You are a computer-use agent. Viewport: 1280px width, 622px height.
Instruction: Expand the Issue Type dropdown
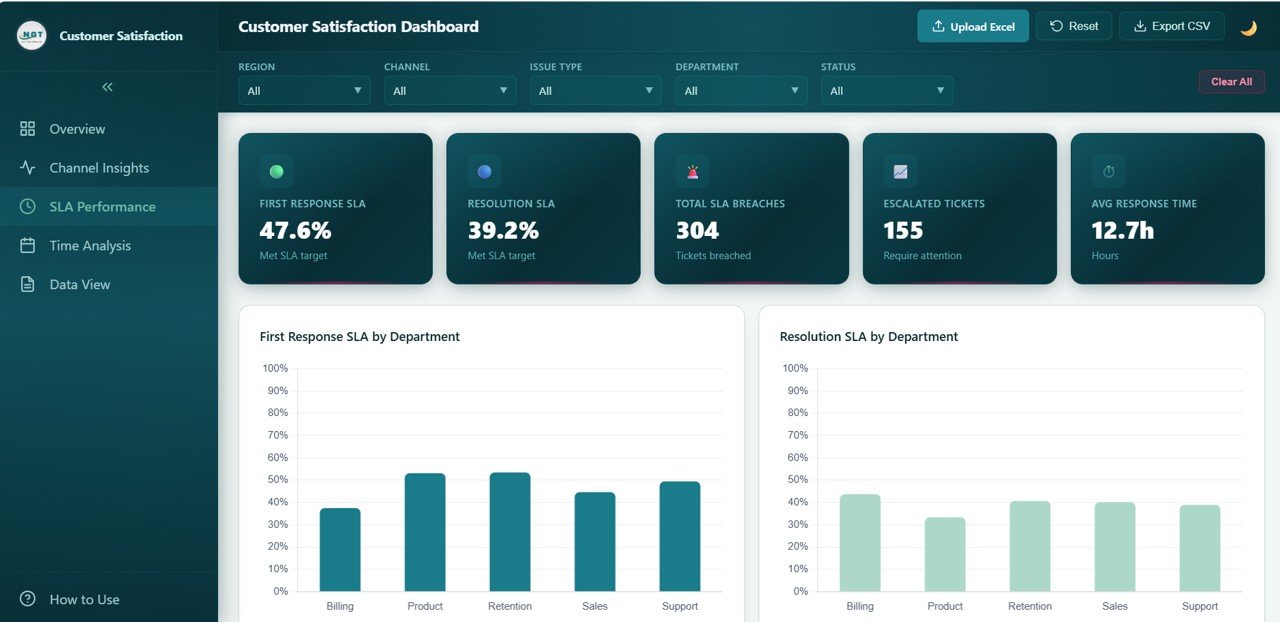click(x=596, y=91)
